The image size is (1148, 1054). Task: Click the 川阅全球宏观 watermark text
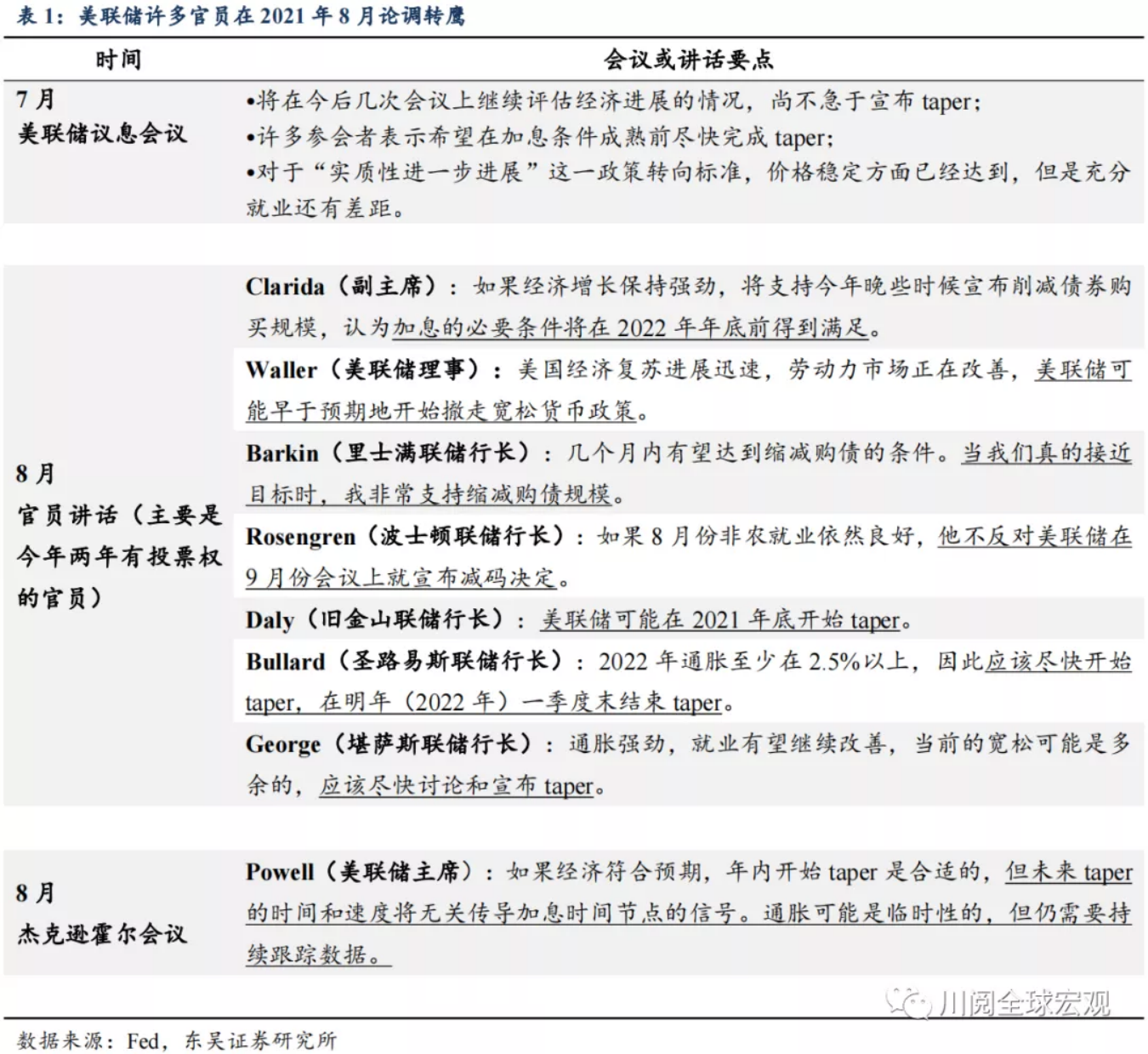tap(1025, 1004)
